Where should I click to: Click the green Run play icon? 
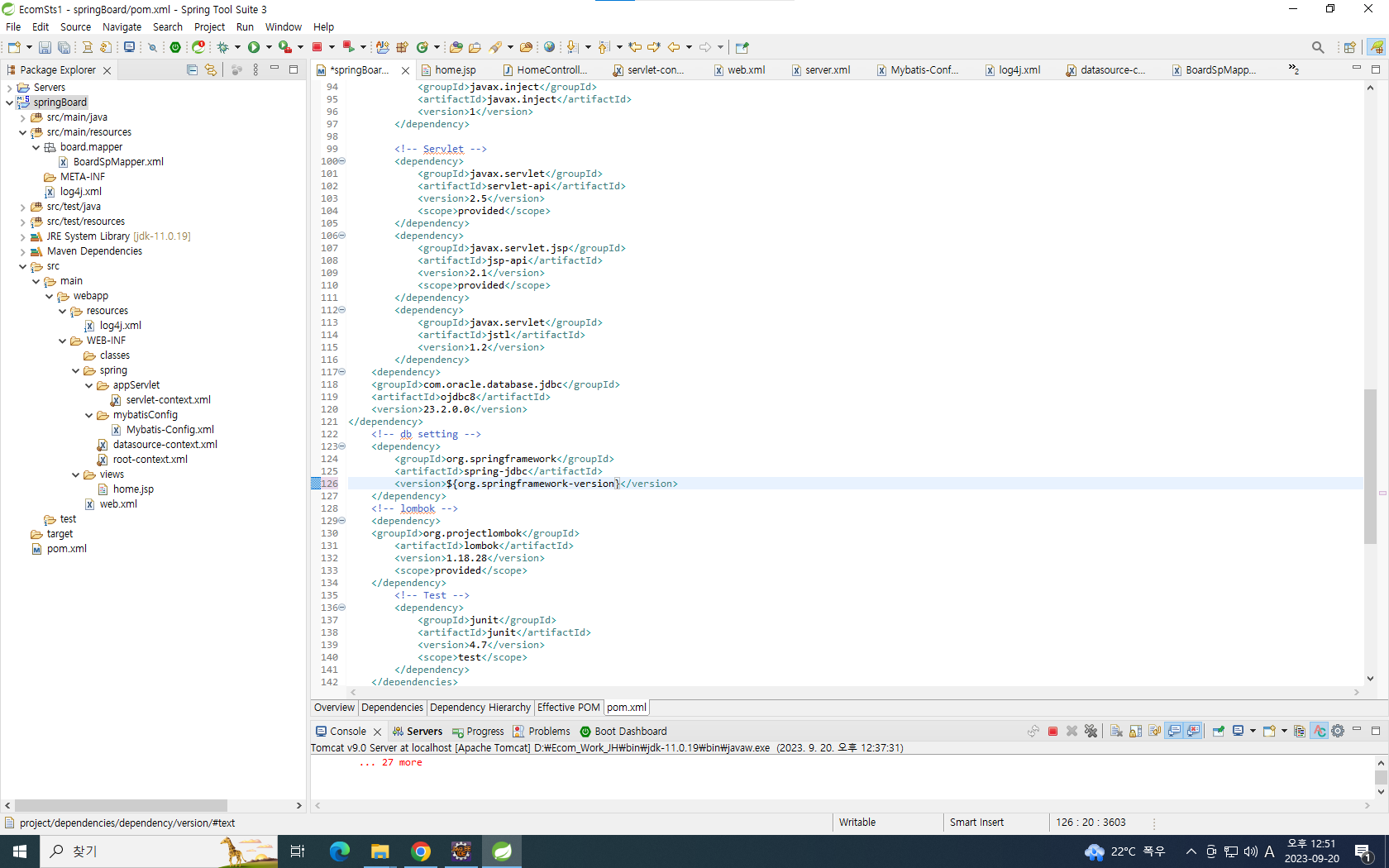click(254, 47)
